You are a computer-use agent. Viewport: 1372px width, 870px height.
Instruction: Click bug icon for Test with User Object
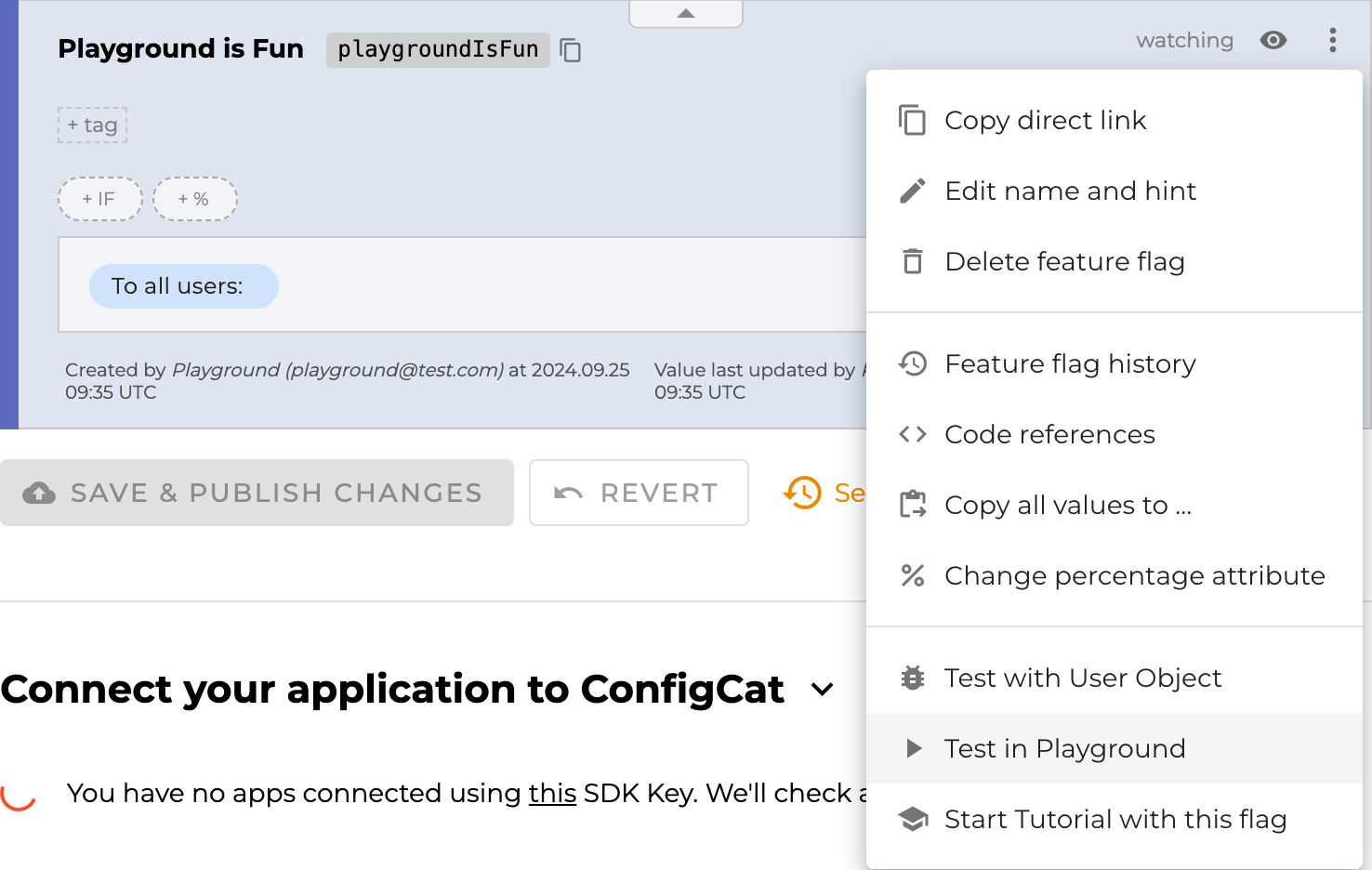pos(913,679)
